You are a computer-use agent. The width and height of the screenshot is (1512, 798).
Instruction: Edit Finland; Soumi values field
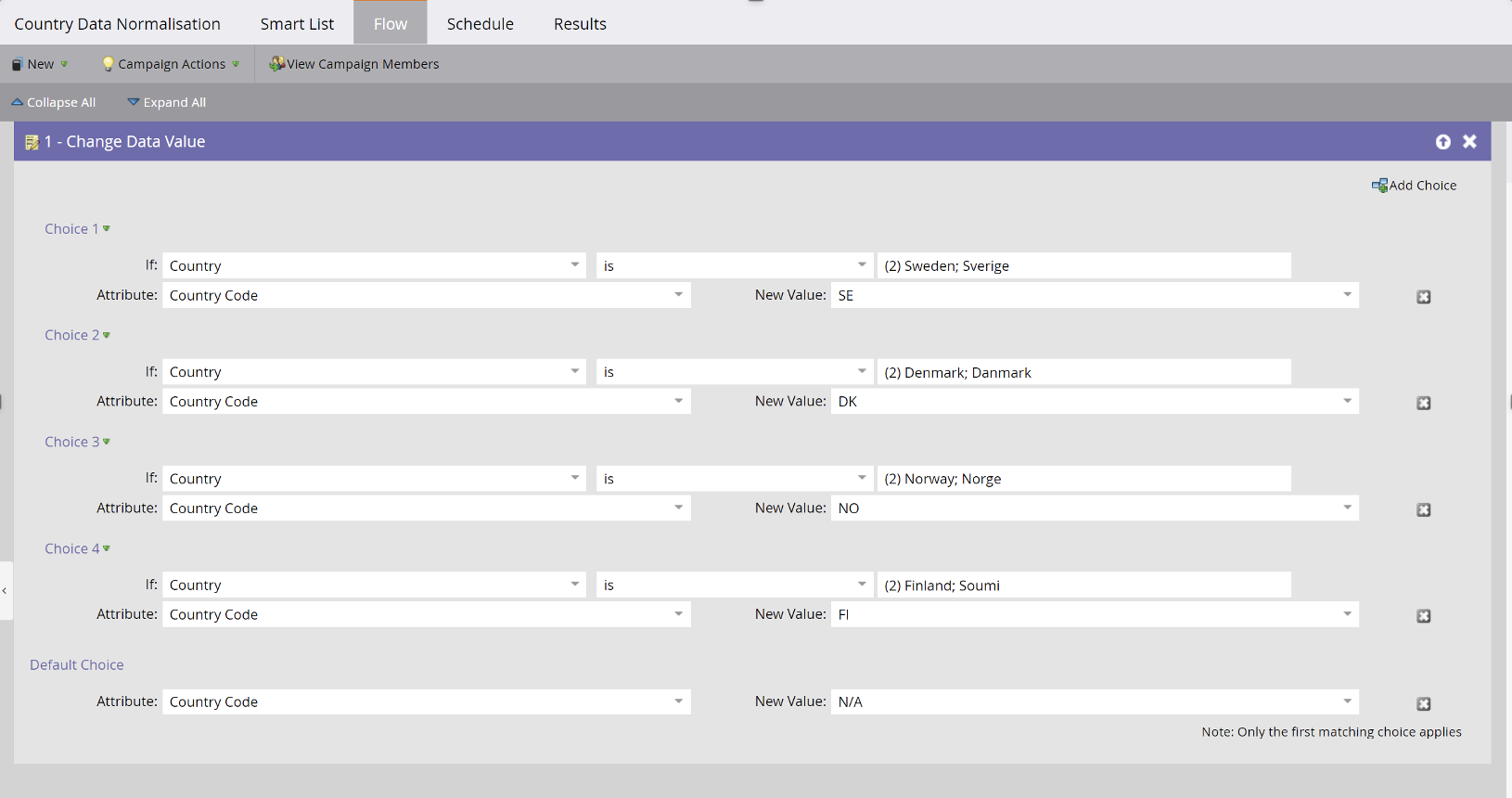click(1083, 585)
